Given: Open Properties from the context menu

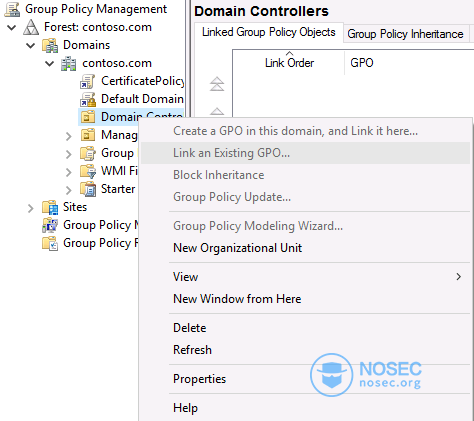Looking at the screenshot, I should tap(305, 379).
